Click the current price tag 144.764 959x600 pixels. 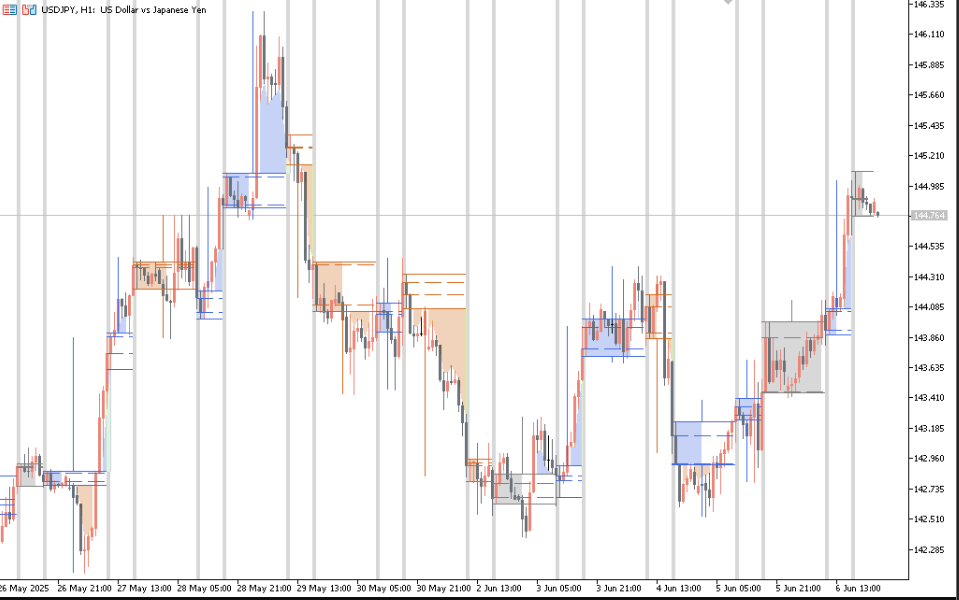click(929, 215)
